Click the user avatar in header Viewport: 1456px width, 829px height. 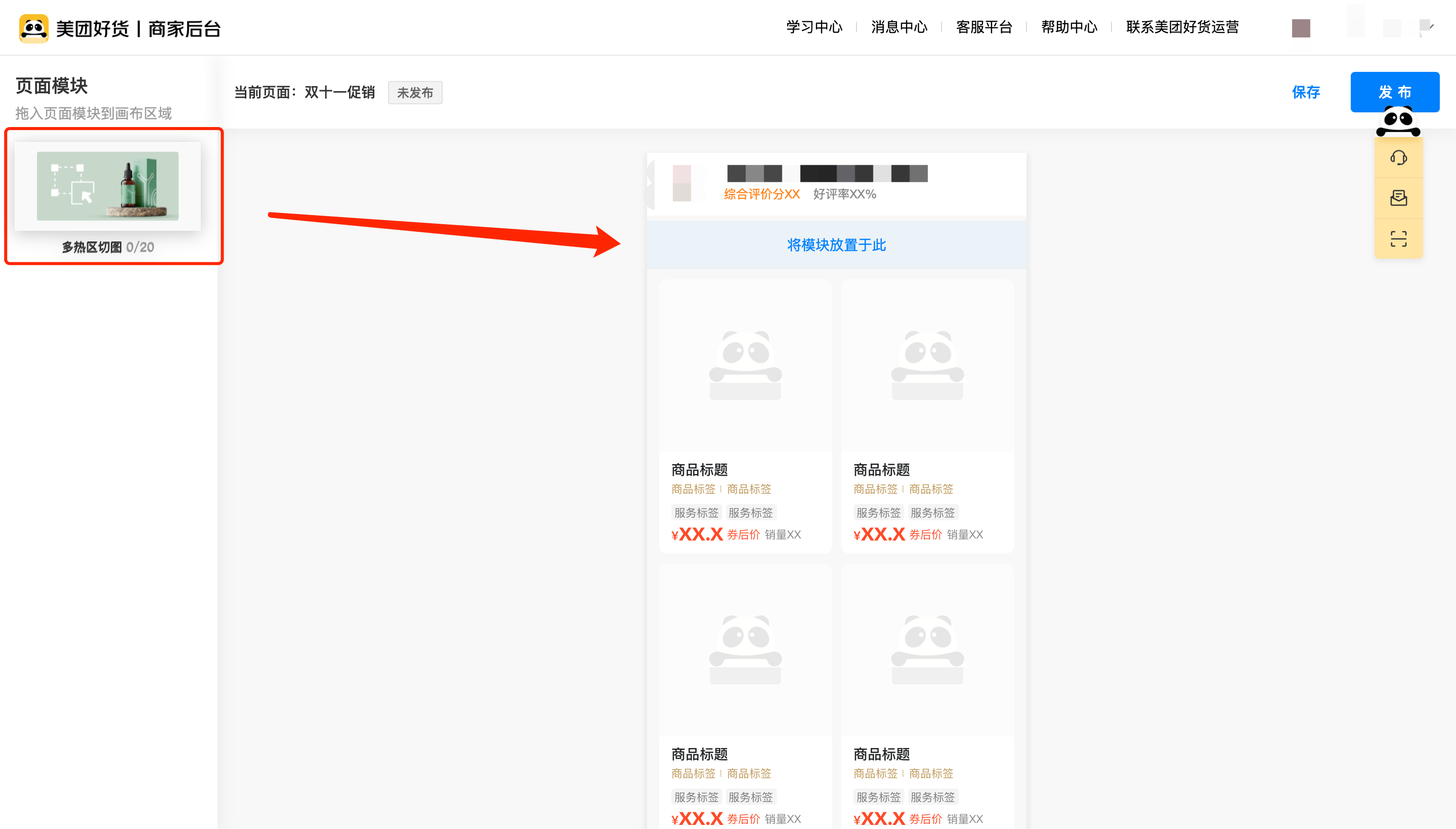[1301, 28]
